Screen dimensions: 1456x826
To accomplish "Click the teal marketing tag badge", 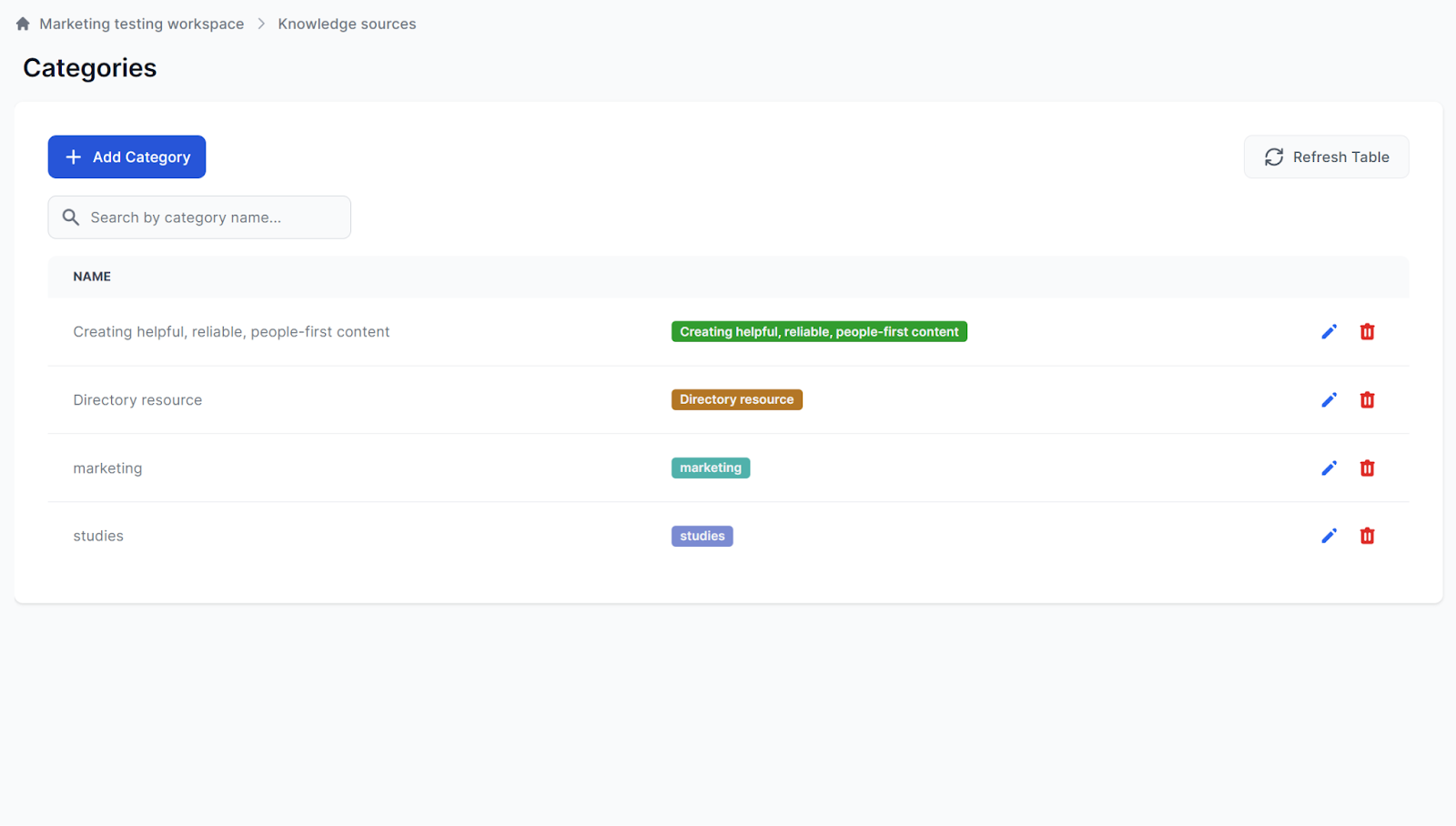I will (x=710, y=468).
